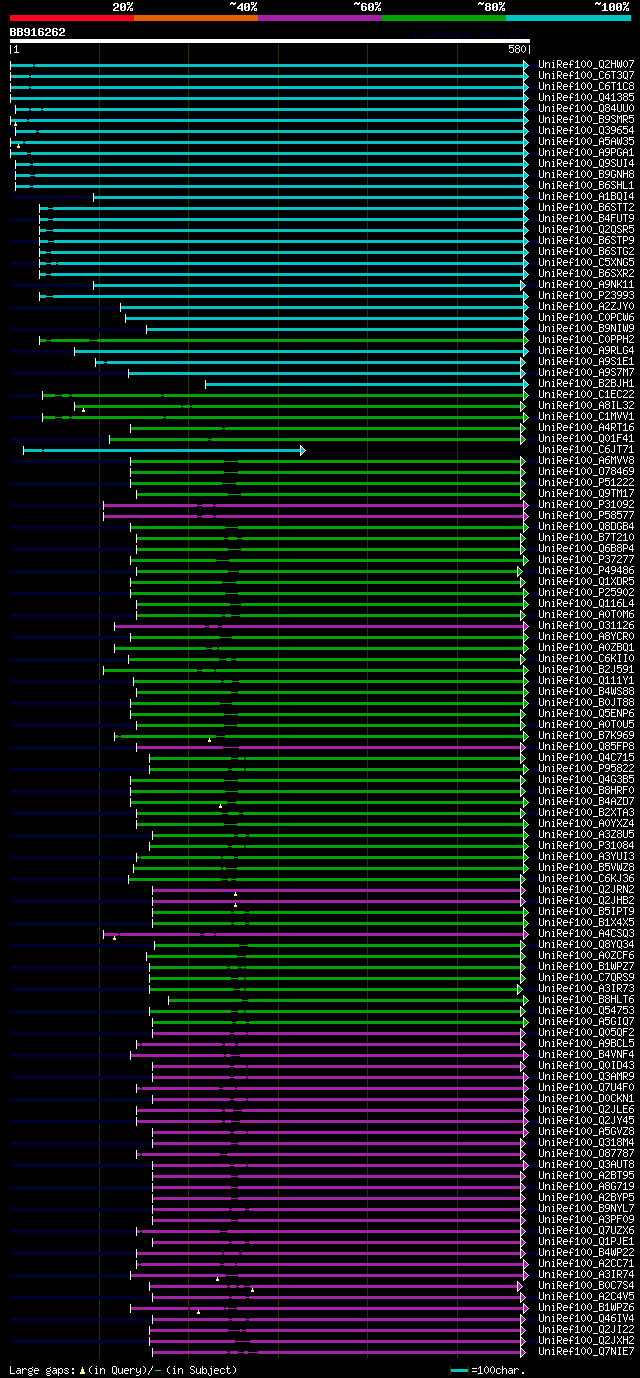Open hit UniRef100_C6T3Q7

click(586, 75)
